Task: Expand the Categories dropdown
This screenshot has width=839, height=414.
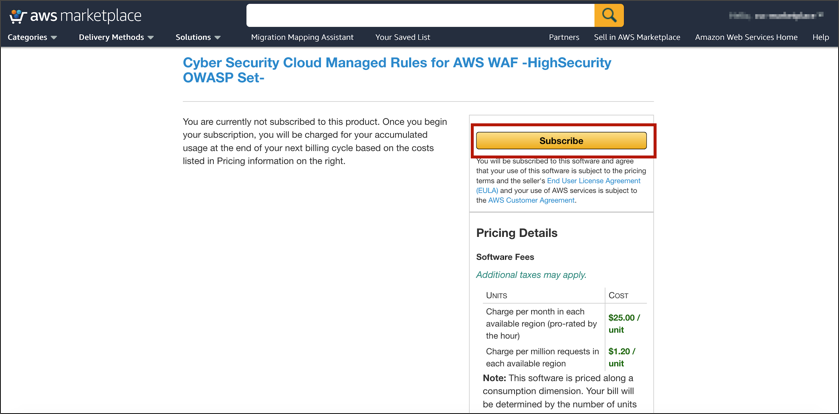Action: coord(32,37)
